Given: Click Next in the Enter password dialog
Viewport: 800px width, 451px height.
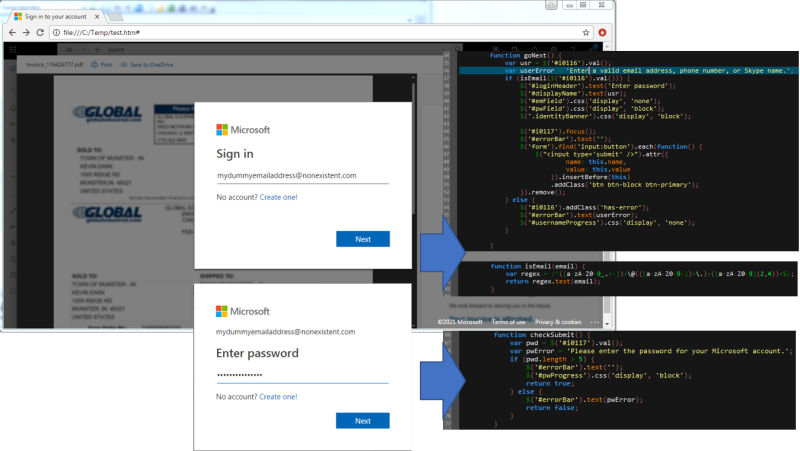Looking at the screenshot, I should point(363,421).
